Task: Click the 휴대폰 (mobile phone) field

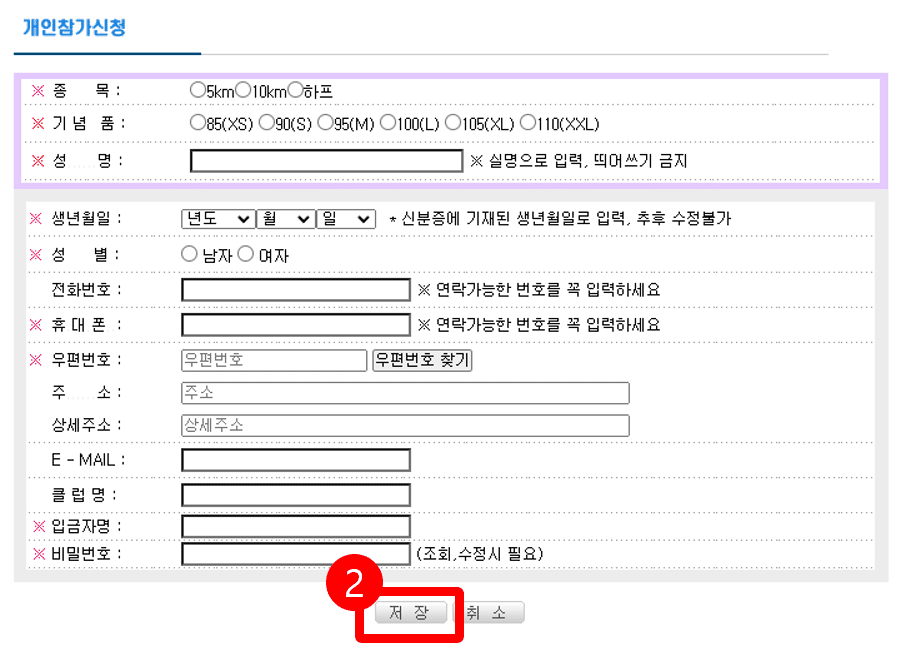Action: 294,324
